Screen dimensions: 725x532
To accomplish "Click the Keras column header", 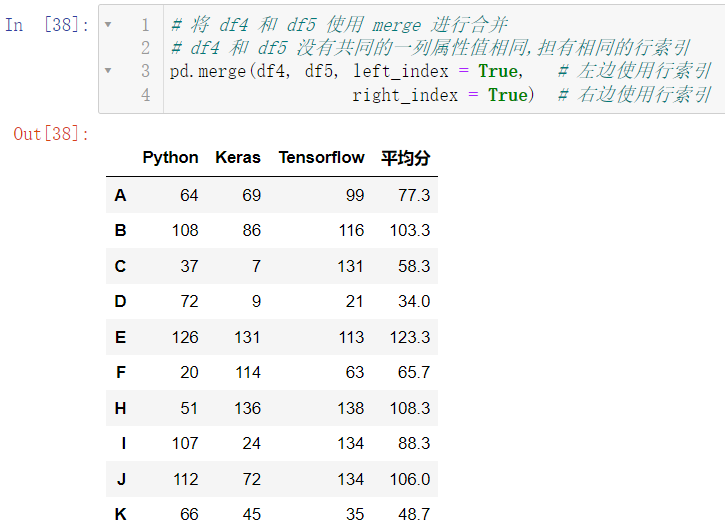I will point(238,158).
